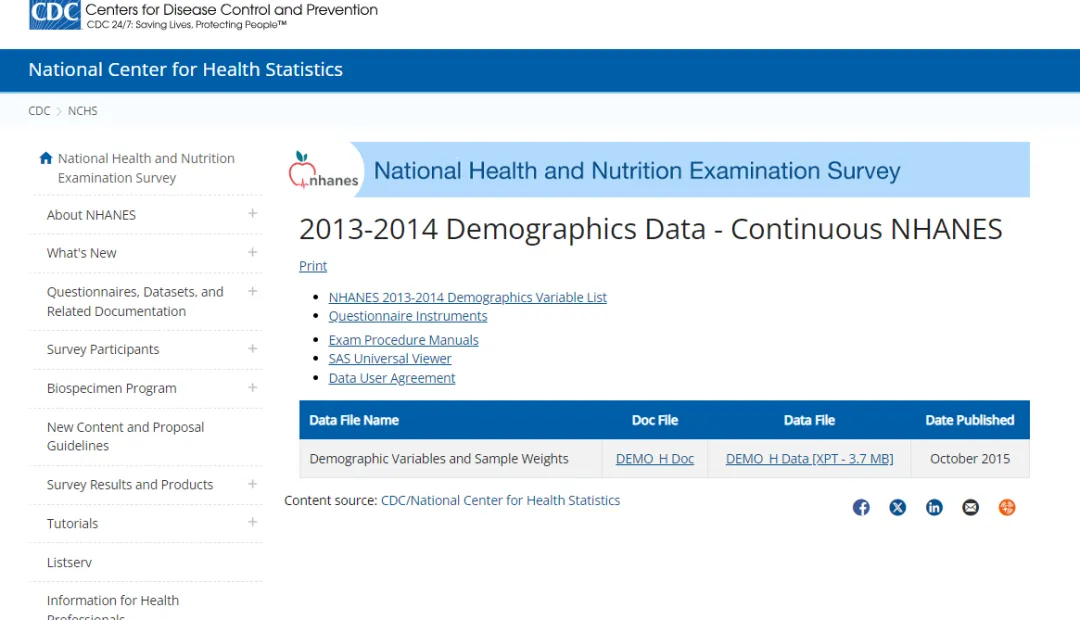
Task: Expand What's New section
Action: click(x=253, y=252)
